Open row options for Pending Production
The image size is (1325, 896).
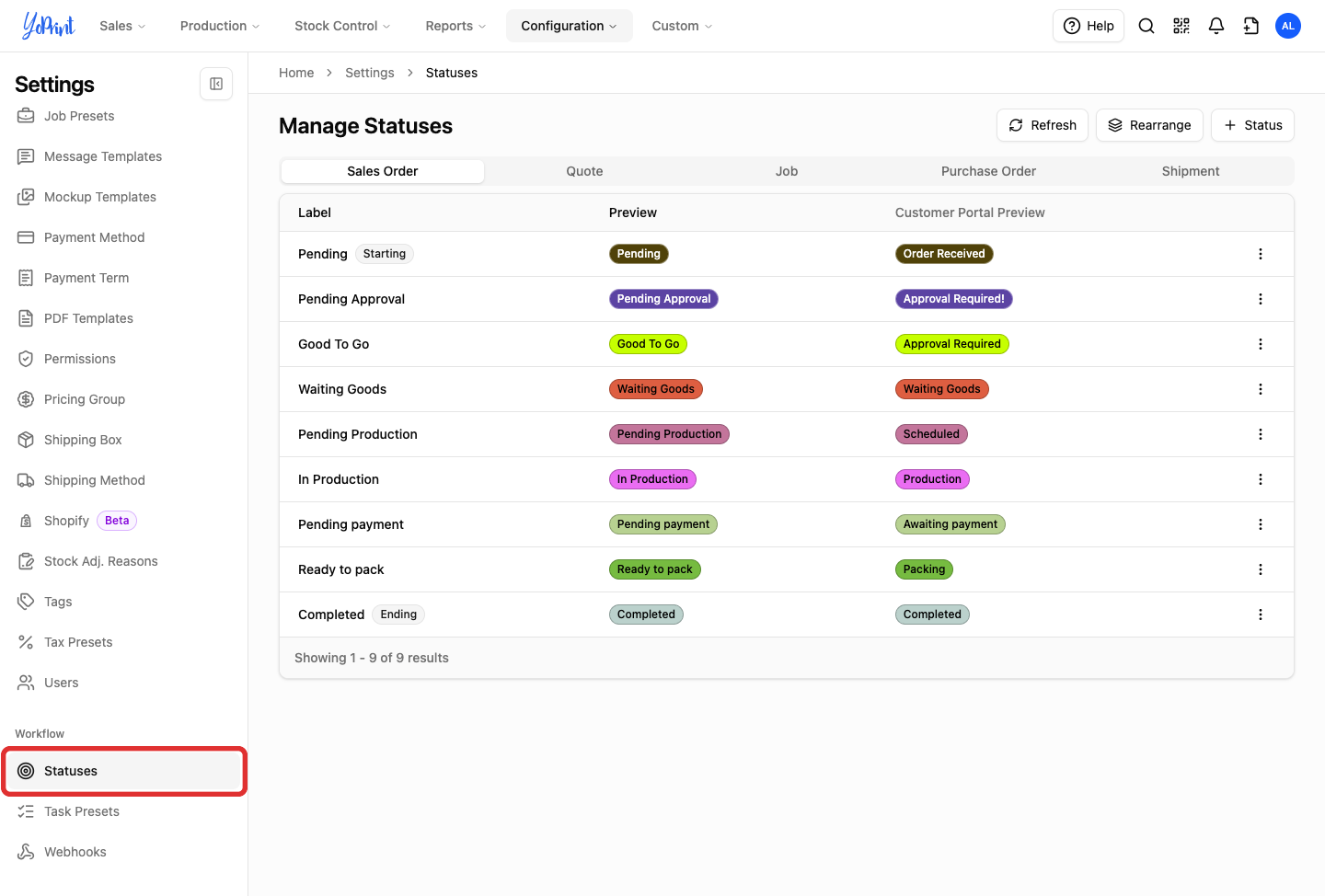point(1261,434)
